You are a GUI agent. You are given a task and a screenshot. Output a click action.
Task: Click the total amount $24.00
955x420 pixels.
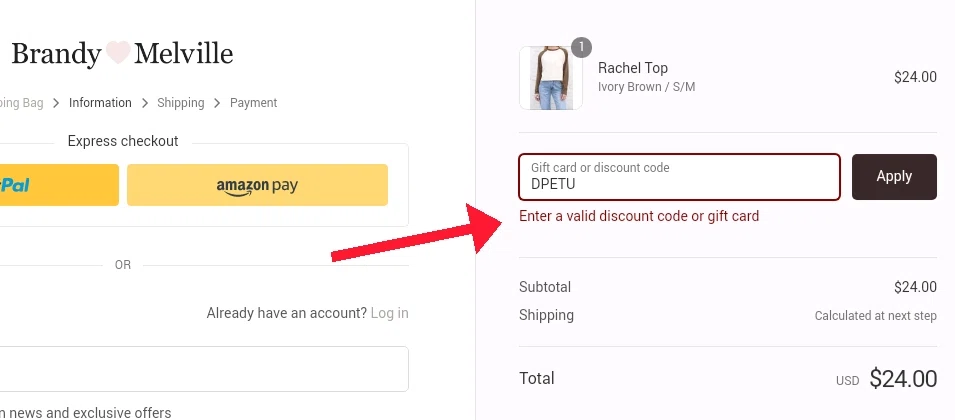[903, 379]
